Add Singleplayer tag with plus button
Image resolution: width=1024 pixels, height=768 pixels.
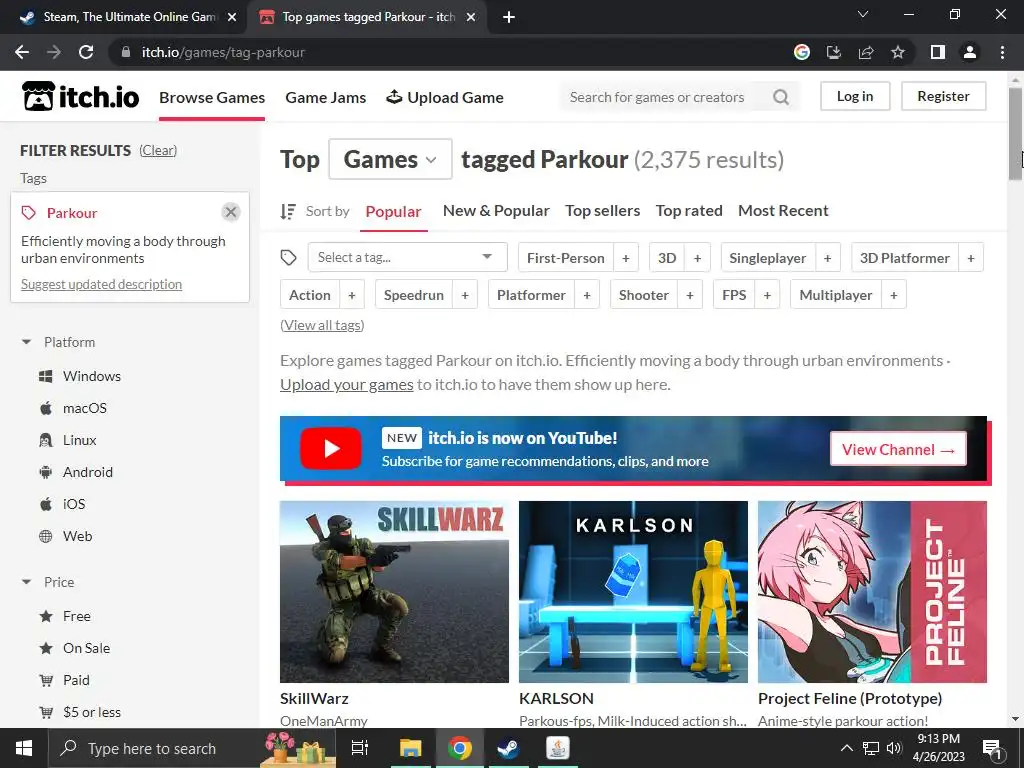click(x=827, y=258)
